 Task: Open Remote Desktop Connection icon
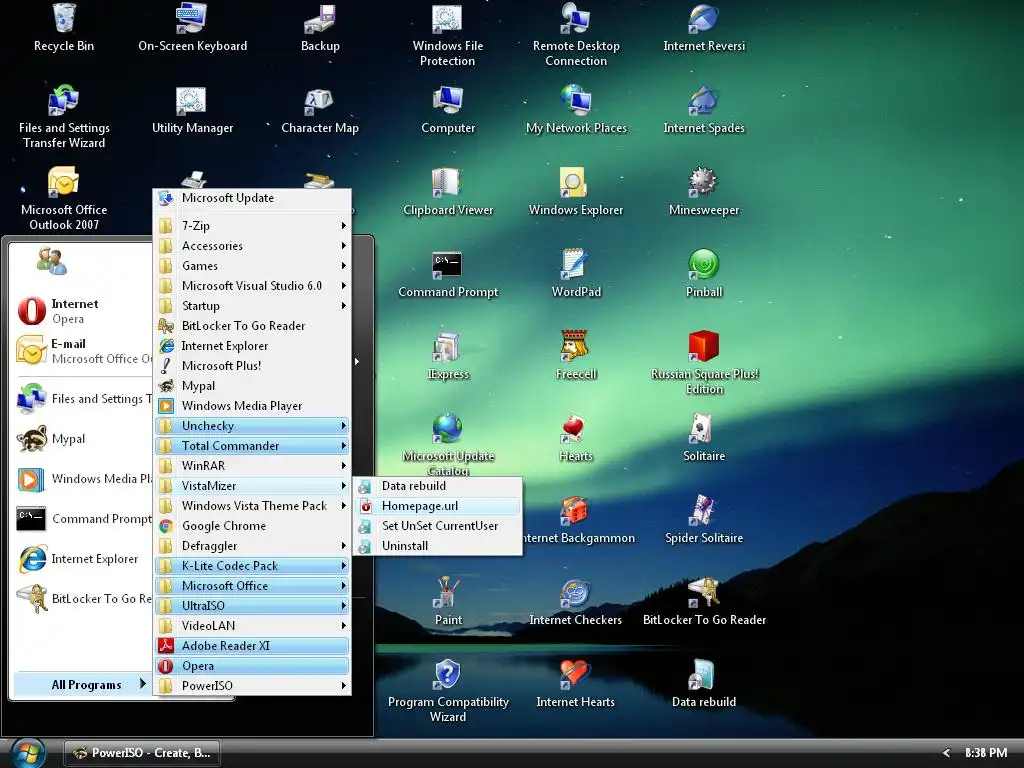click(576, 34)
